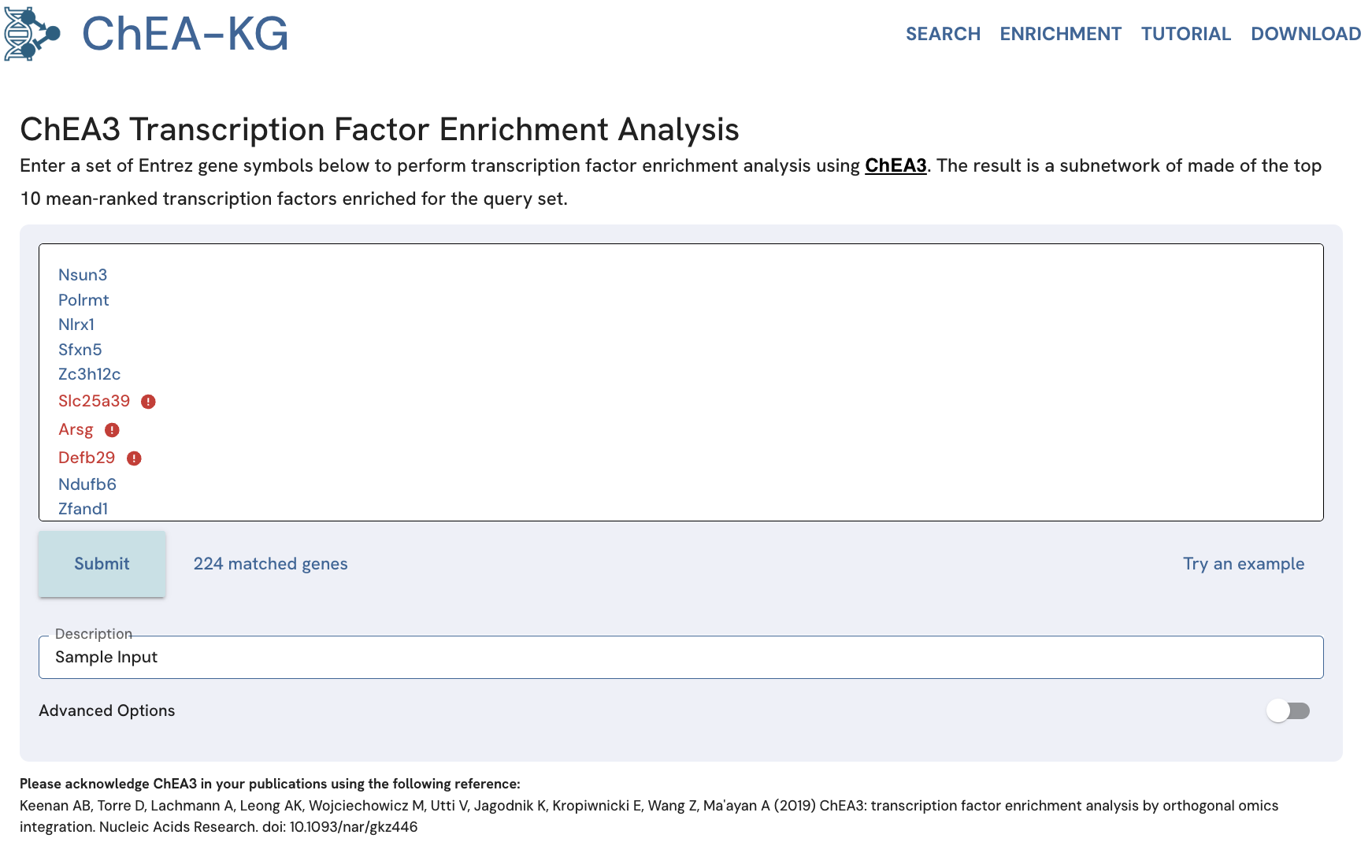This screenshot has height=868, width=1372.
Task: Click the Zfand1 gene row
Action: point(83,509)
